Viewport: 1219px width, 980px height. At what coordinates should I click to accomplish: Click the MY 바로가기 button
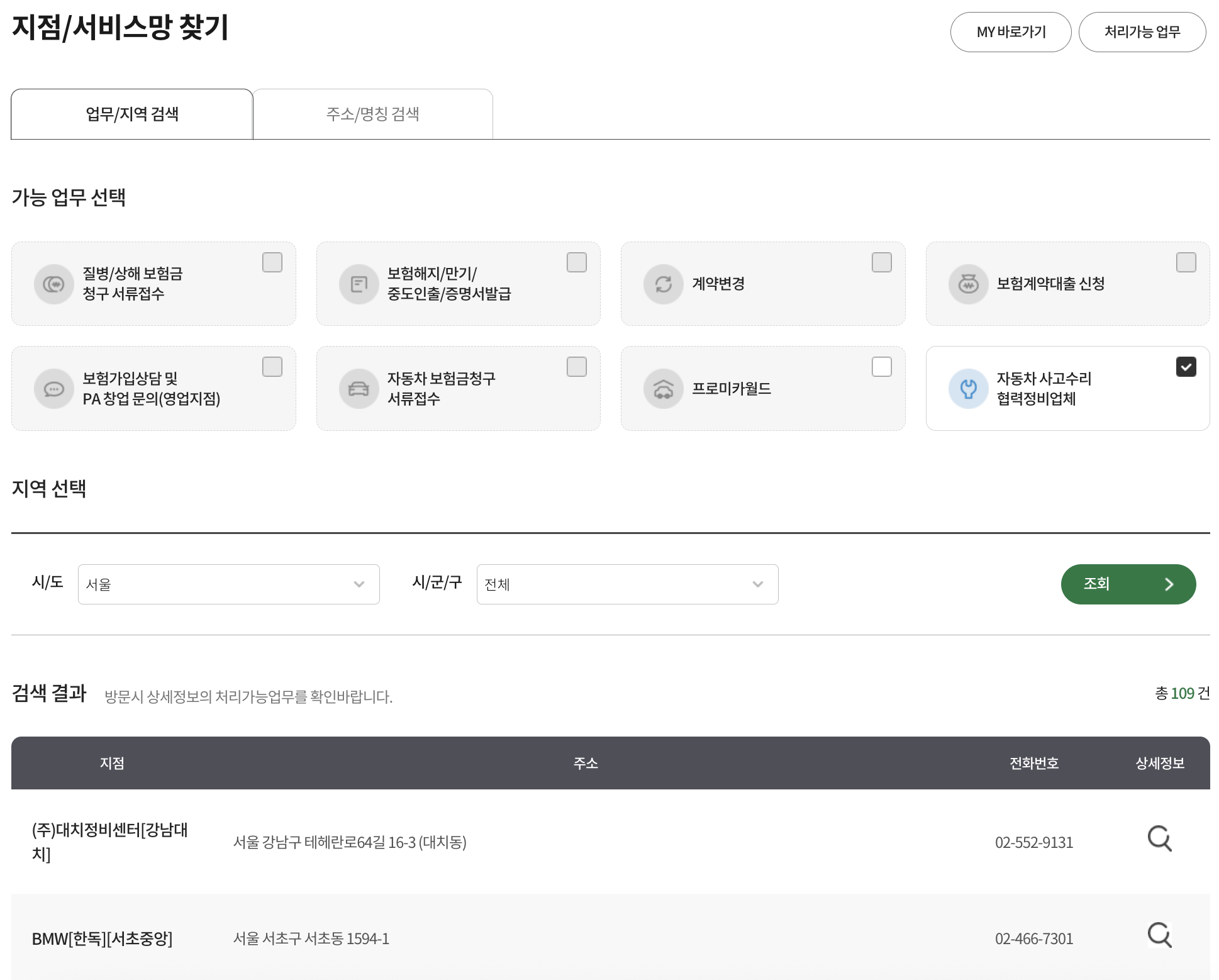[1010, 32]
